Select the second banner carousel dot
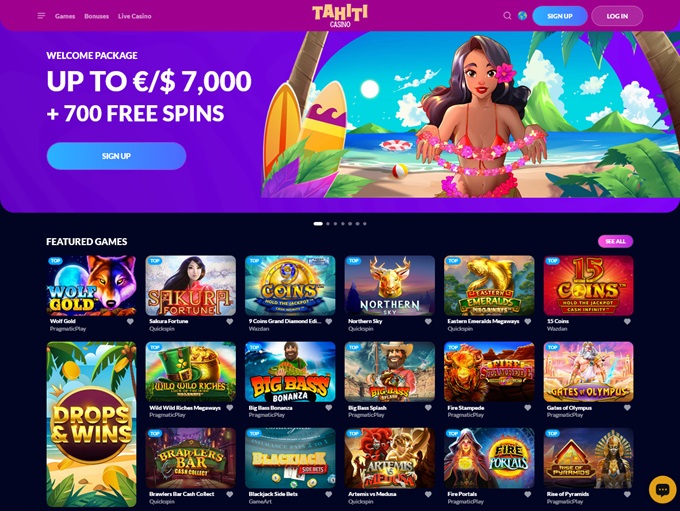 point(328,224)
